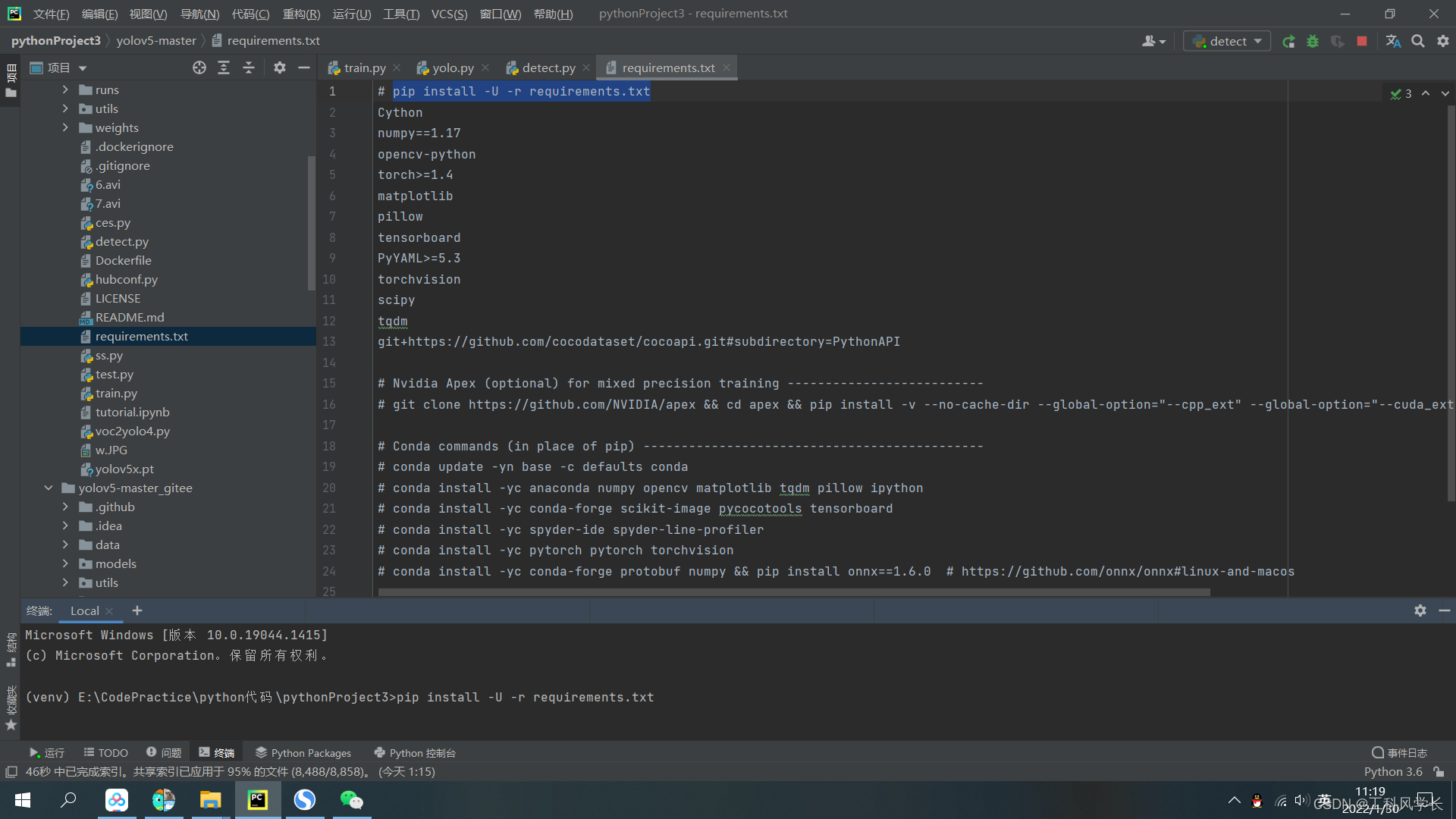Open Windows Start menu

click(x=23, y=800)
